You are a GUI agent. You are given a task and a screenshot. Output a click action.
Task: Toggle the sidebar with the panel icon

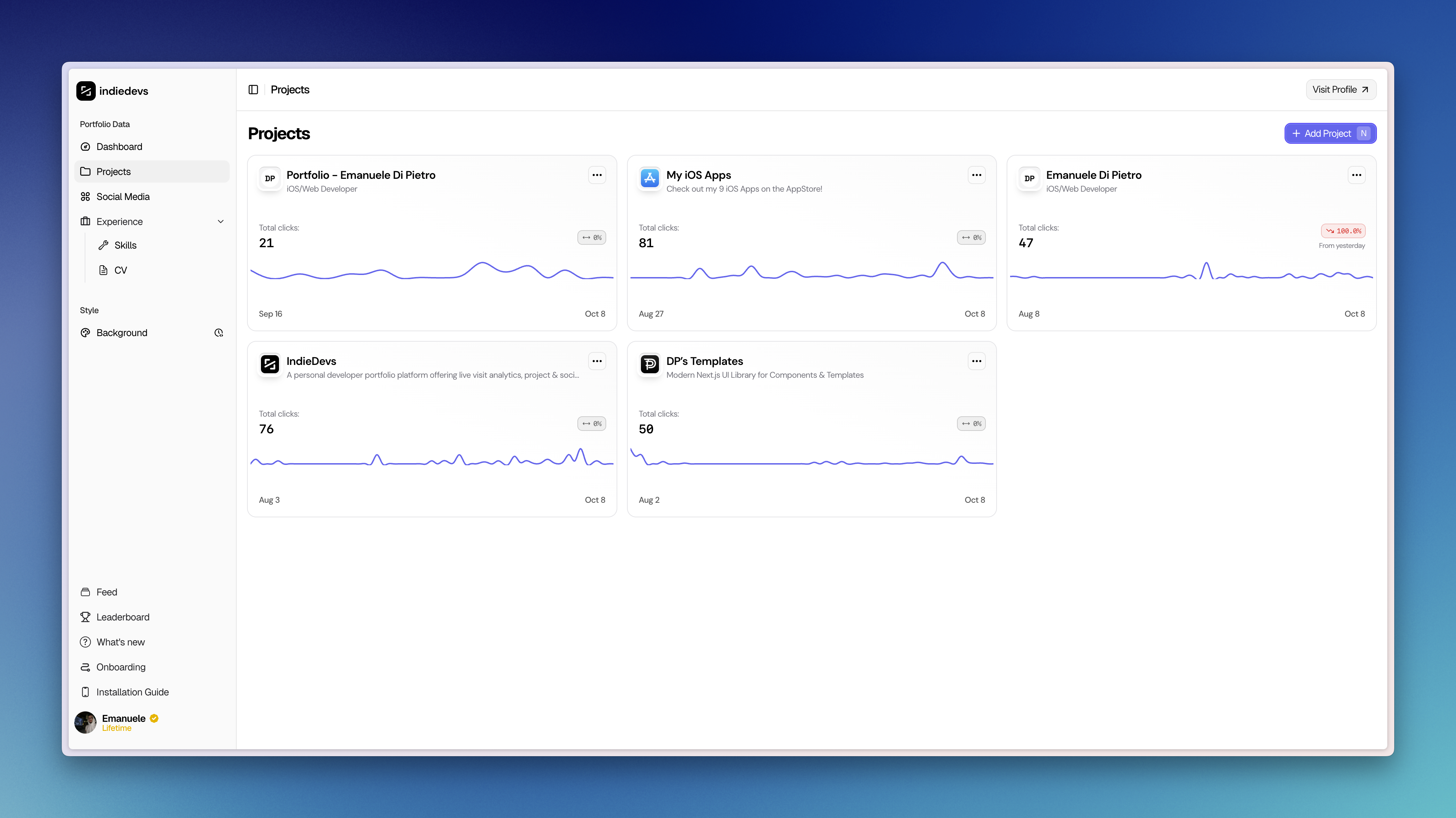click(x=253, y=89)
